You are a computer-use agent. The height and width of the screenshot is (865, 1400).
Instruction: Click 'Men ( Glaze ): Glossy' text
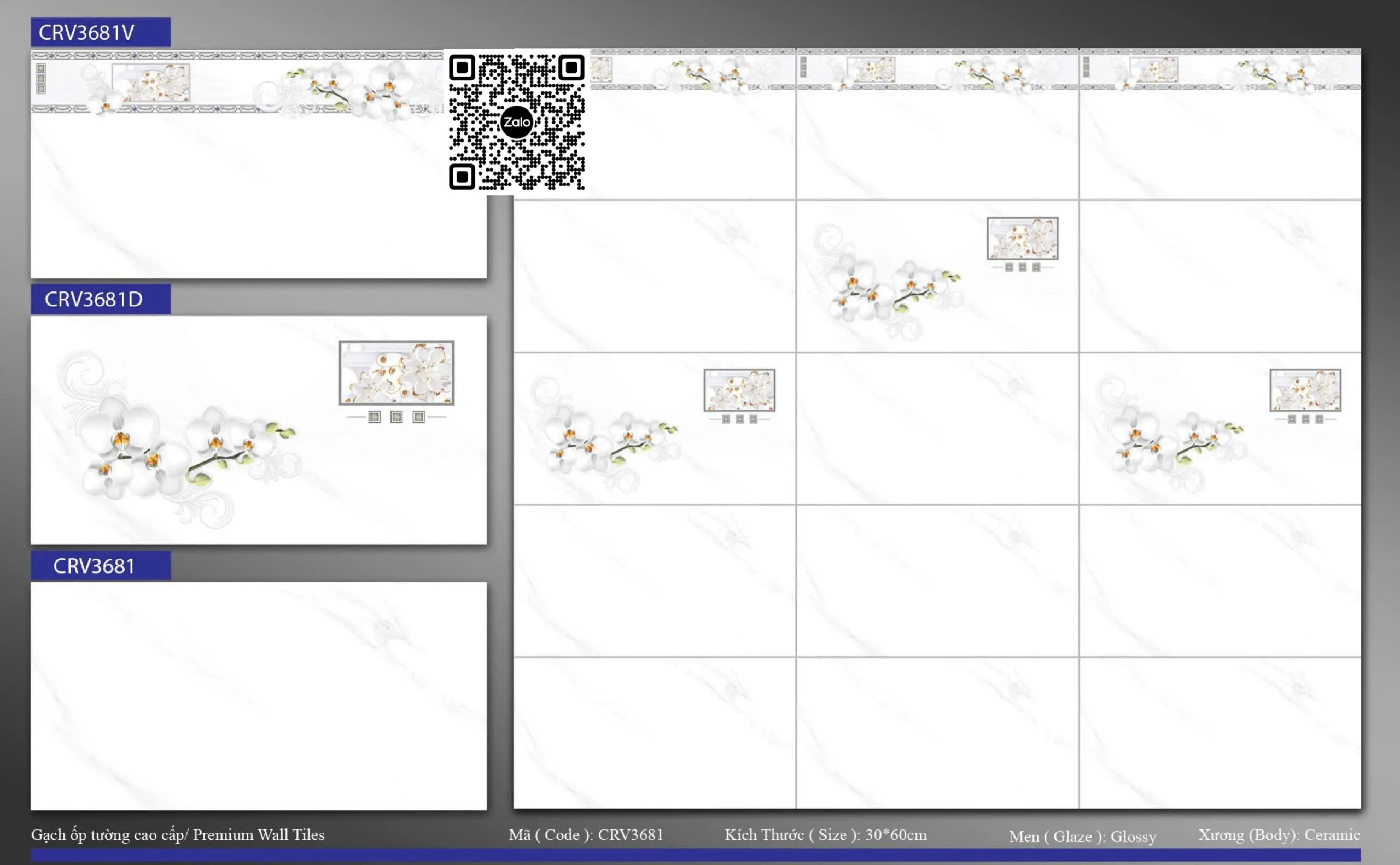tap(1082, 837)
